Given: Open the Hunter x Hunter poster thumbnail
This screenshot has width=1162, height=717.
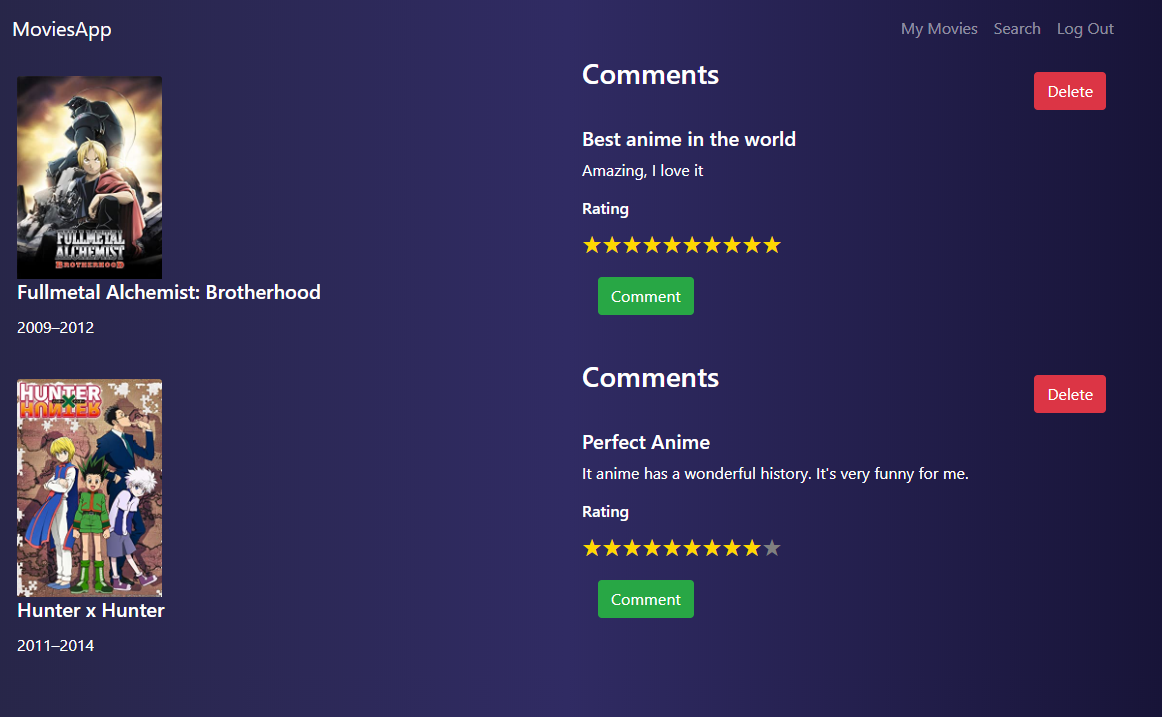Looking at the screenshot, I should pyautogui.click(x=90, y=488).
